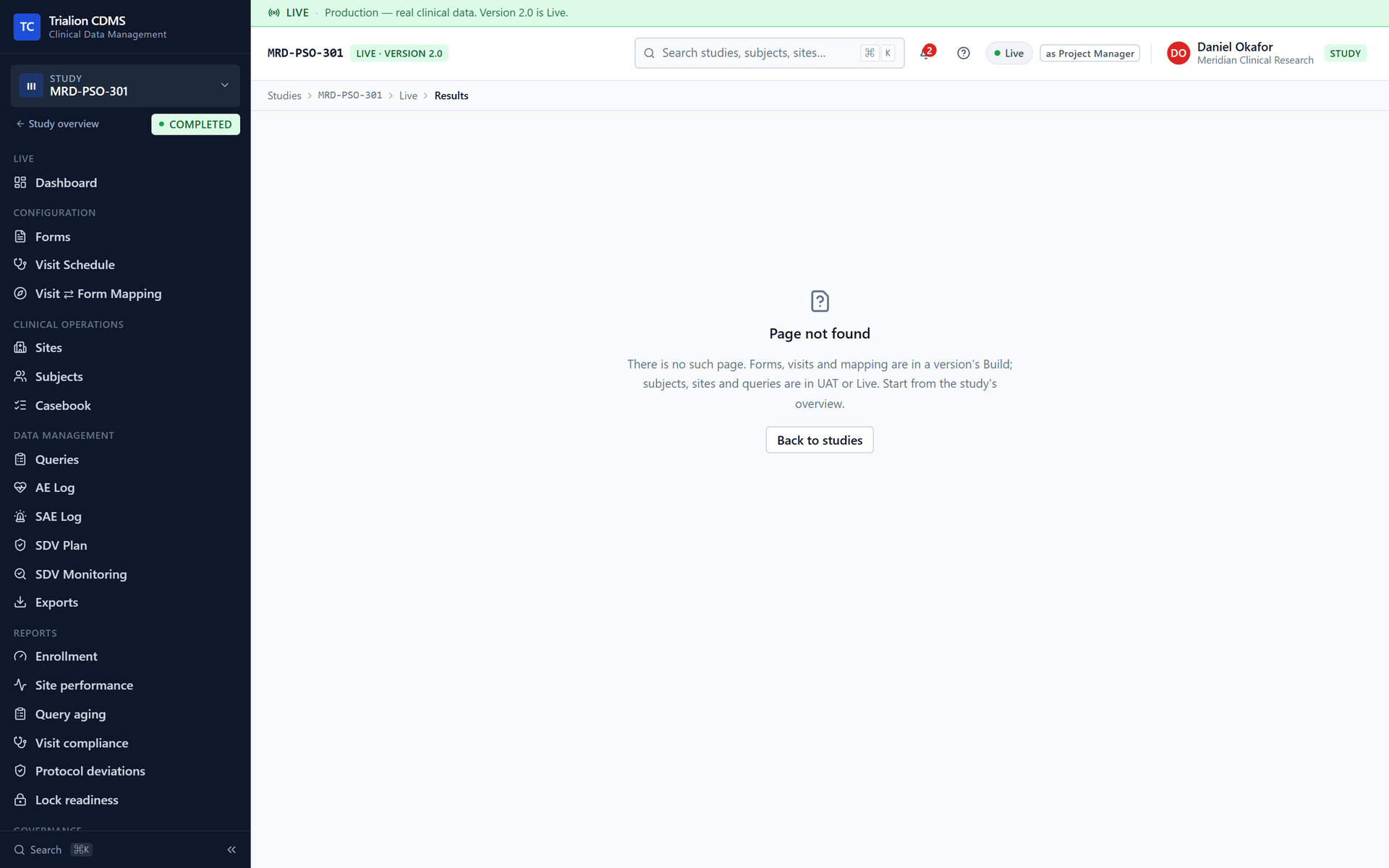Screen dimensions: 1389x868
Task: Click the Live environment pill
Action: coord(1008,54)
